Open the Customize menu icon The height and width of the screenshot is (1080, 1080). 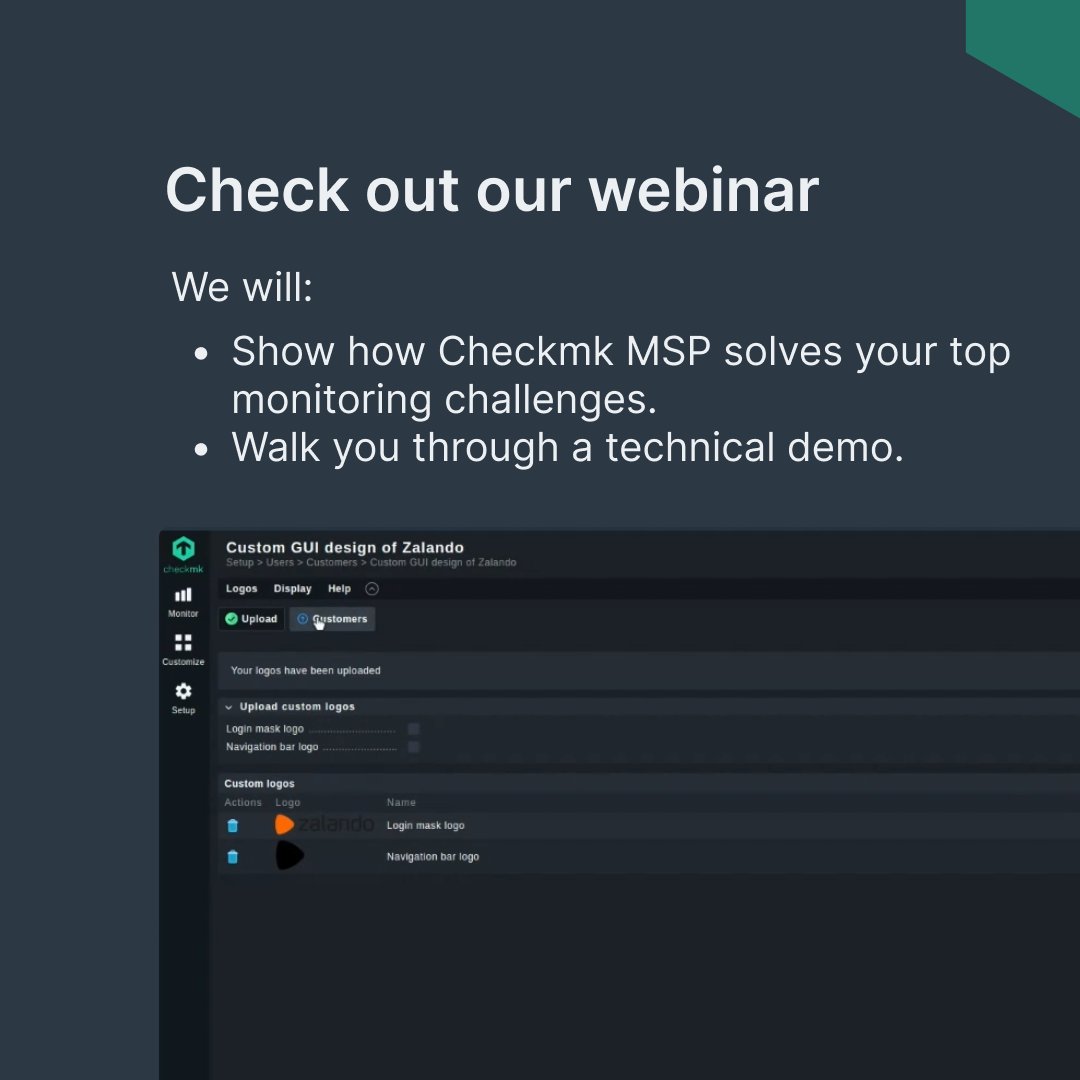pyautogui.click(x=183, y=643)
